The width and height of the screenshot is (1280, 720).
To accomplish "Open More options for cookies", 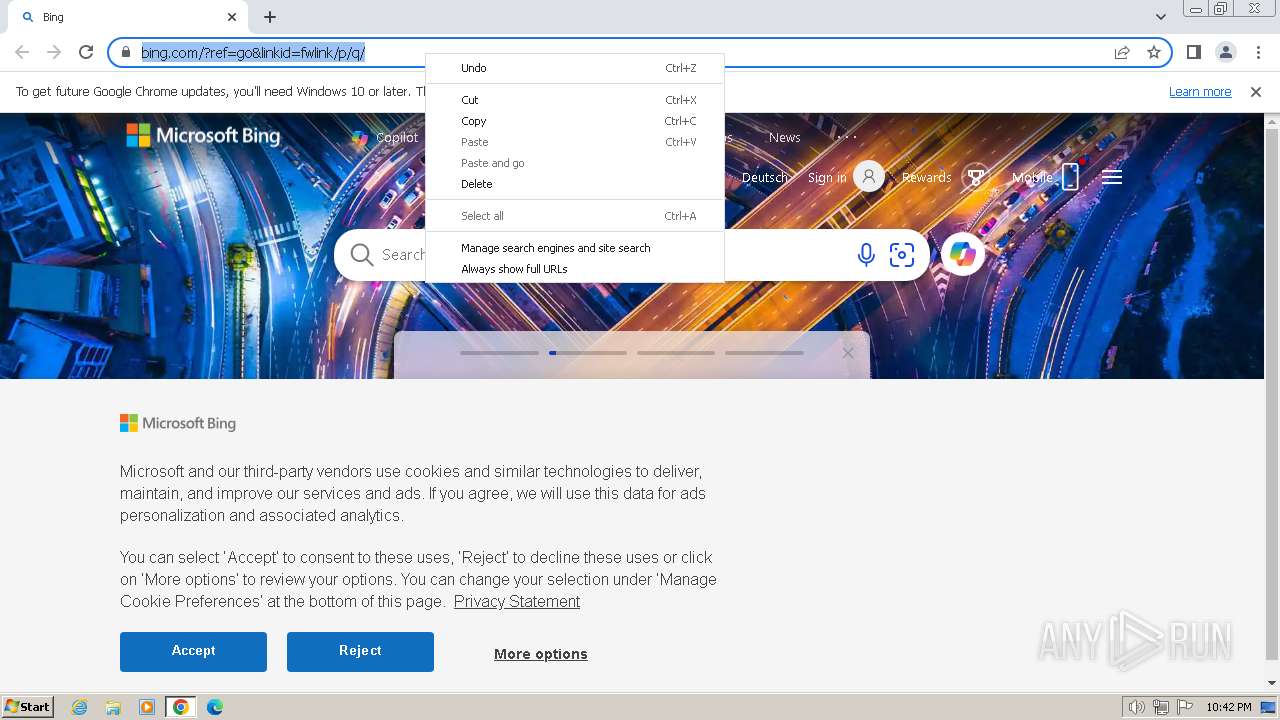I will [x=541, y=654].
